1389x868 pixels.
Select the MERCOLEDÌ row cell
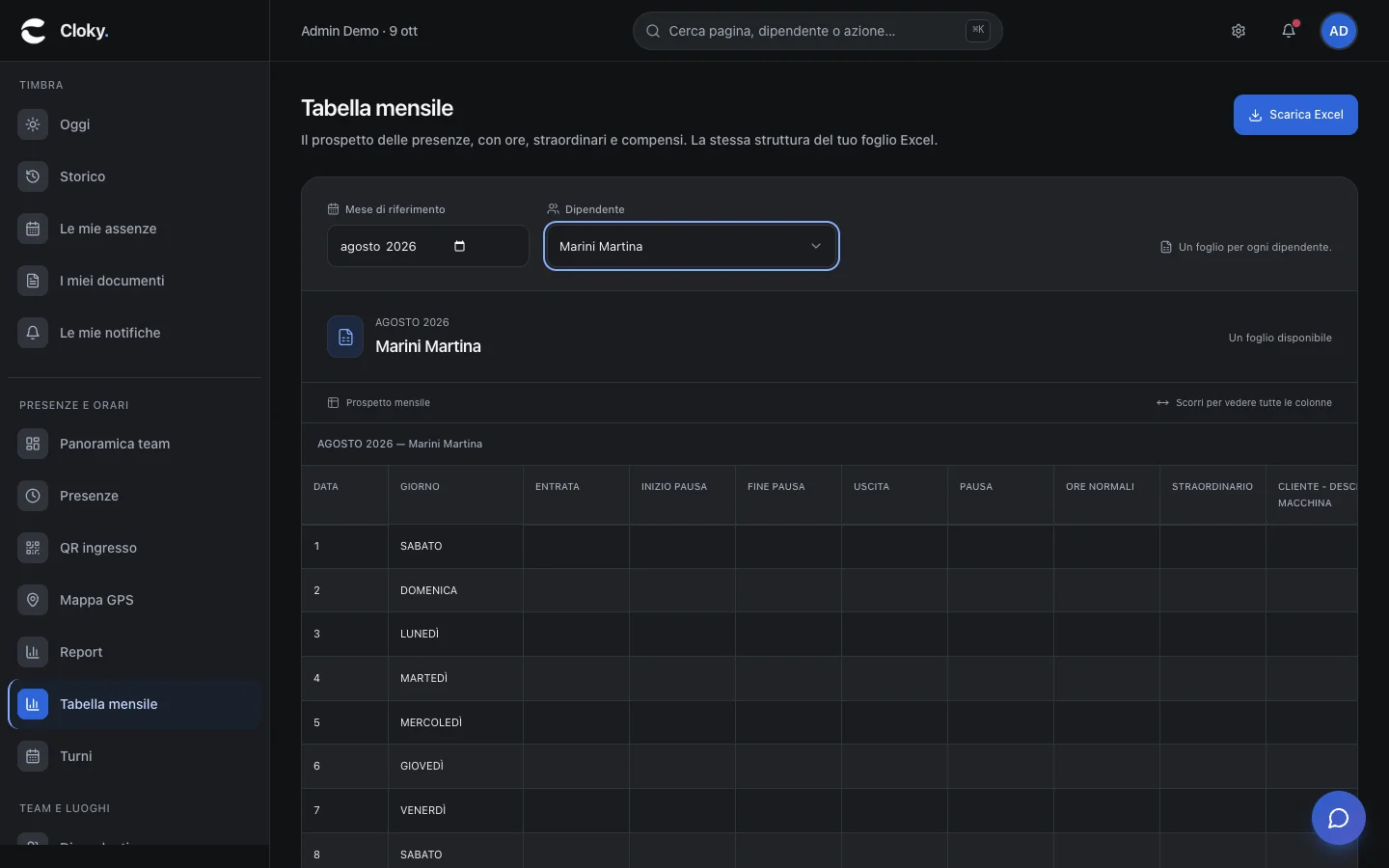[x=455, y=722]
